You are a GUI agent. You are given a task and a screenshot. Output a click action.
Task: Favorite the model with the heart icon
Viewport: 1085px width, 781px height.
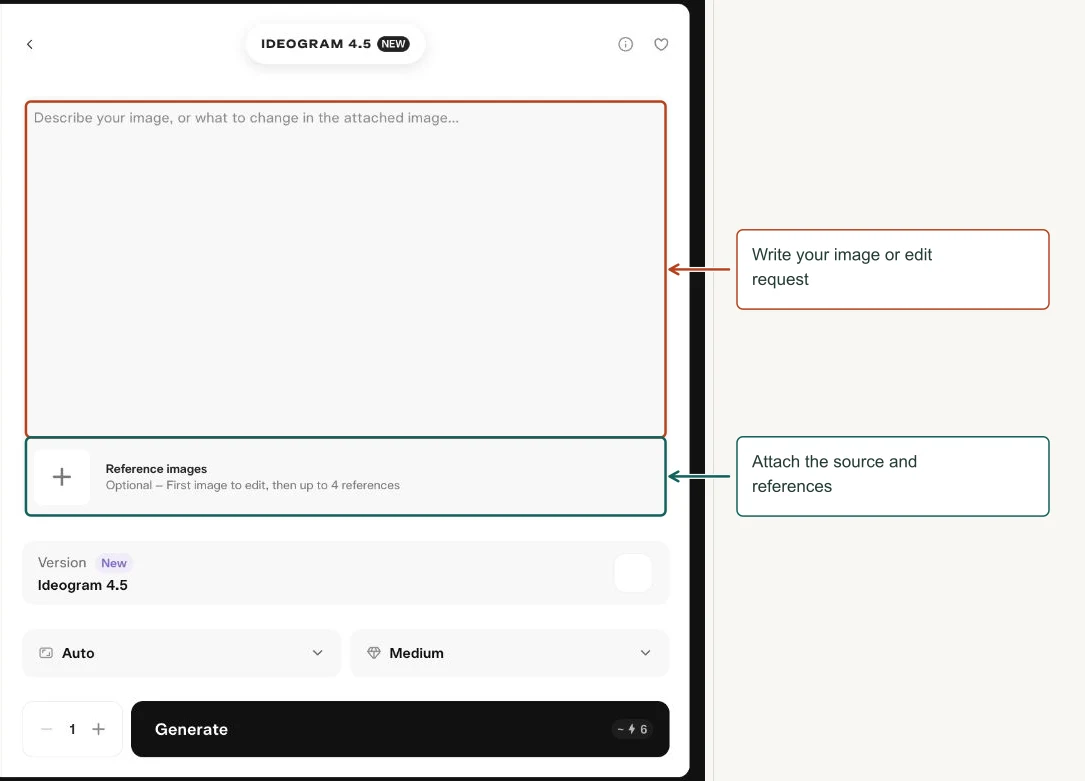(x=662, y=44)
